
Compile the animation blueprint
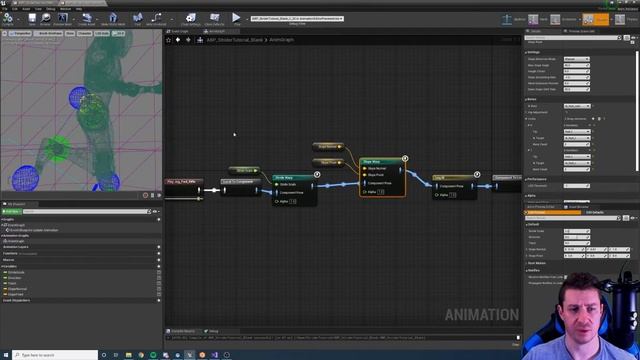click(8, 18)
